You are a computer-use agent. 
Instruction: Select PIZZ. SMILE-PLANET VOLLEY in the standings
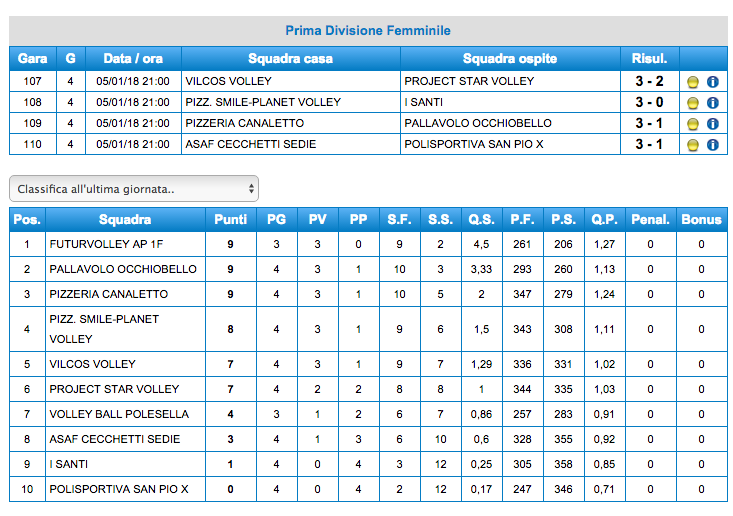pyautogui.click(x=104, y=329)
